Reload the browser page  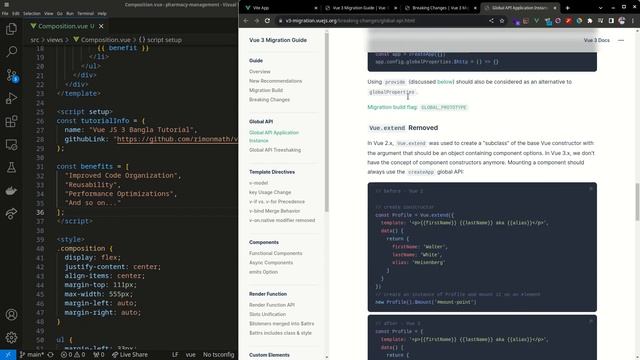(x=267, y=20)
